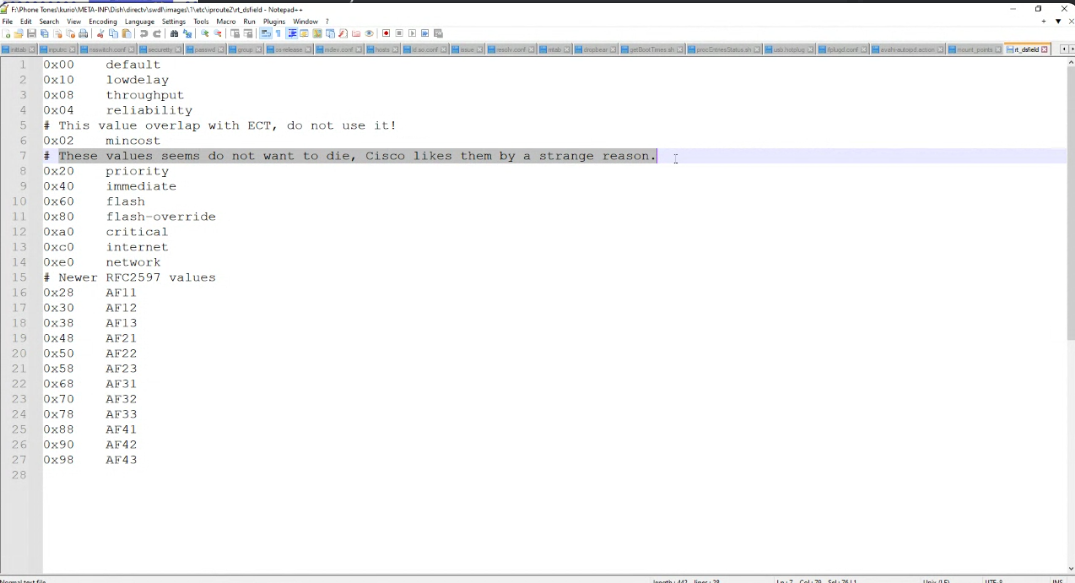Open the Unix (LF) line ending selector
Image resolution: width=1075 pixels, height=583 pixels.
(x=936, y=580)
